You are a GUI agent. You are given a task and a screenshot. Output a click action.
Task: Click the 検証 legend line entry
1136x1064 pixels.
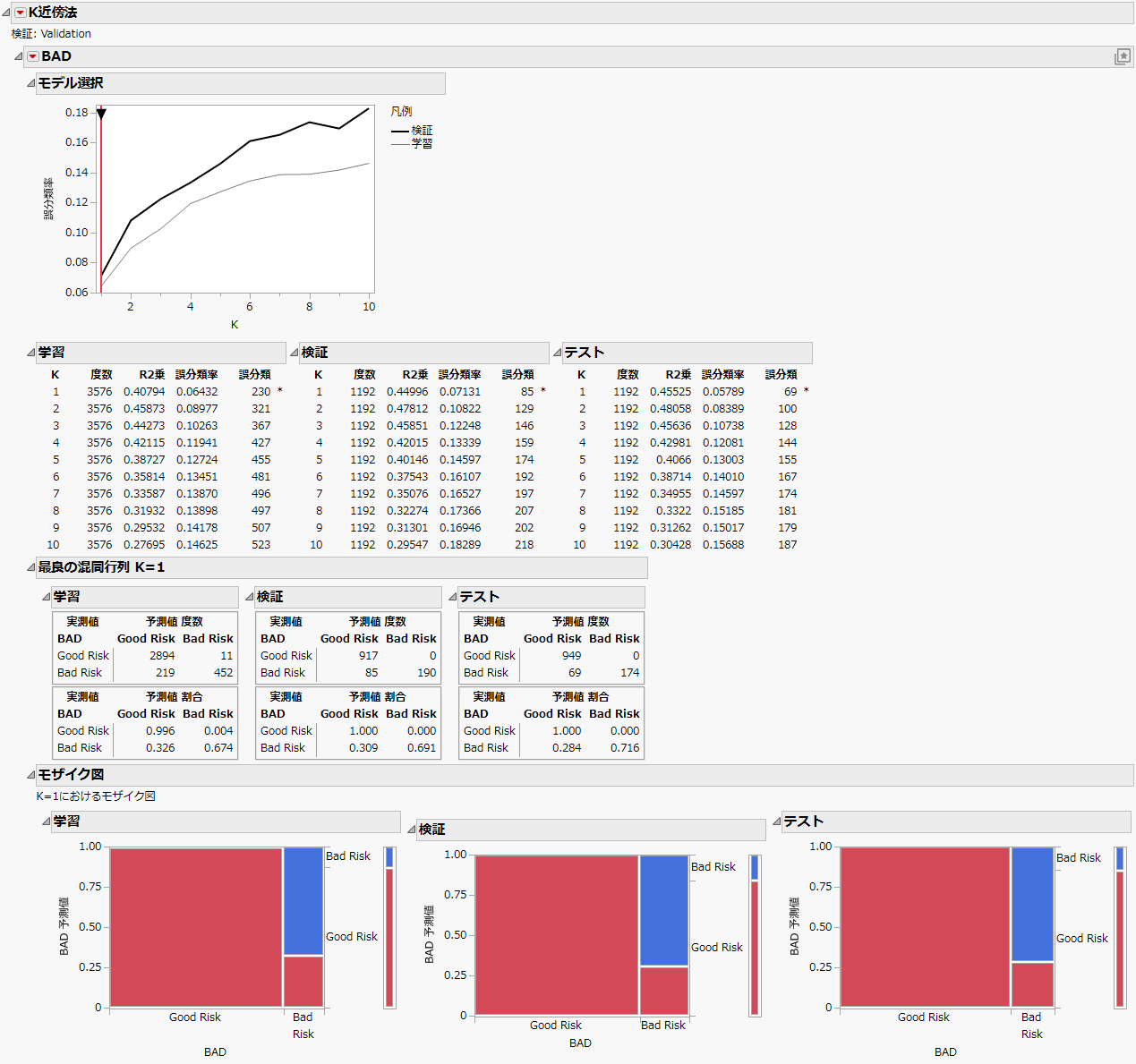pyautogui.click(x=412, y=131)
